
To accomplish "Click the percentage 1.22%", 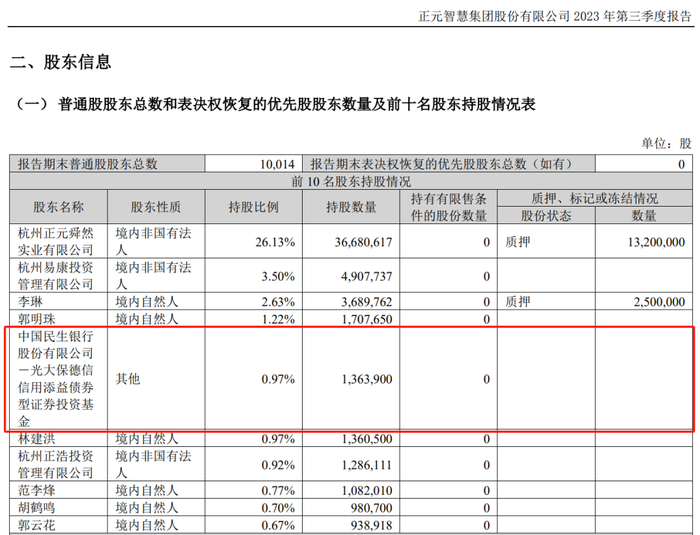I will (278, 320).
